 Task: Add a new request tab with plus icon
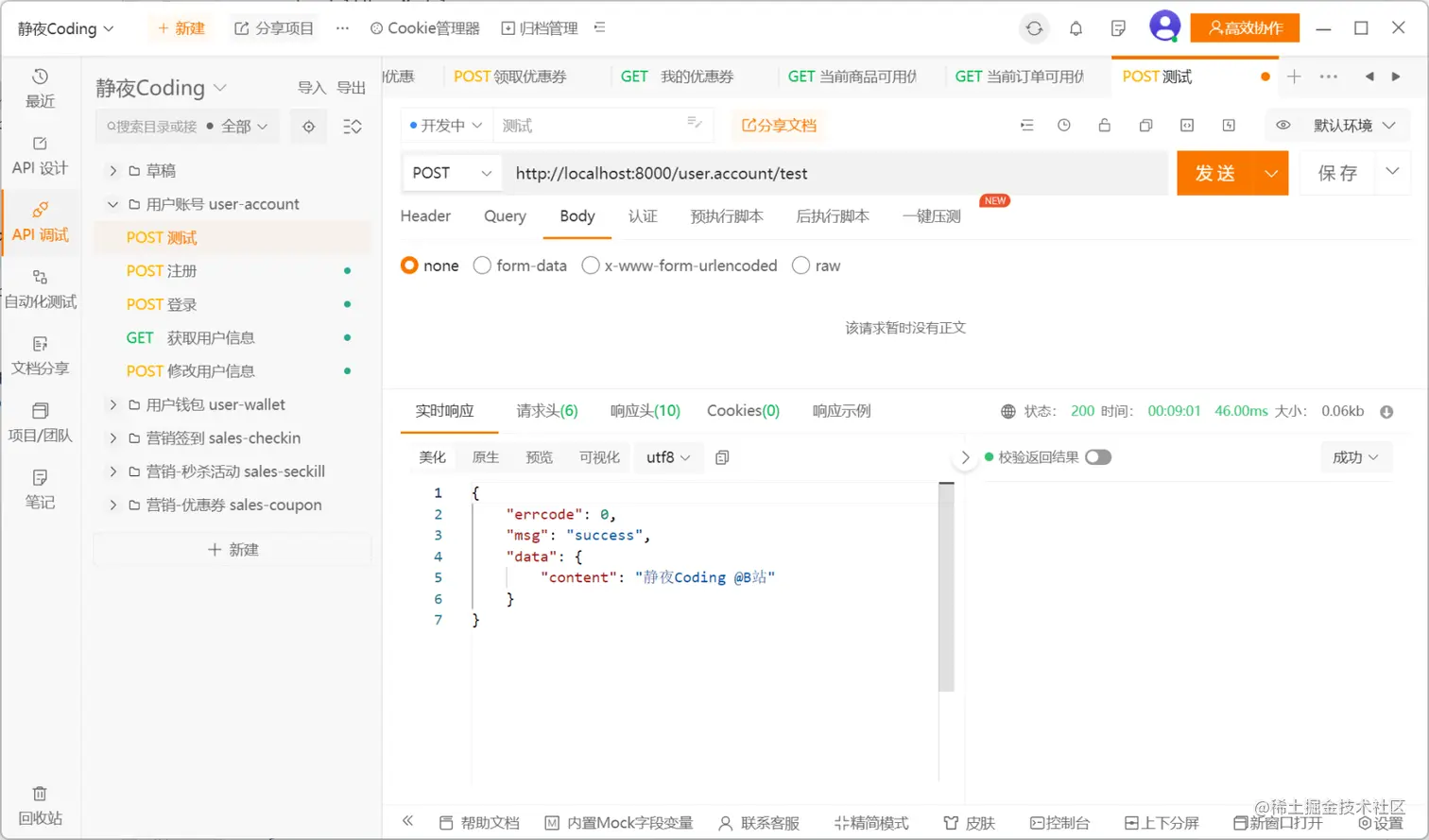1294,77
